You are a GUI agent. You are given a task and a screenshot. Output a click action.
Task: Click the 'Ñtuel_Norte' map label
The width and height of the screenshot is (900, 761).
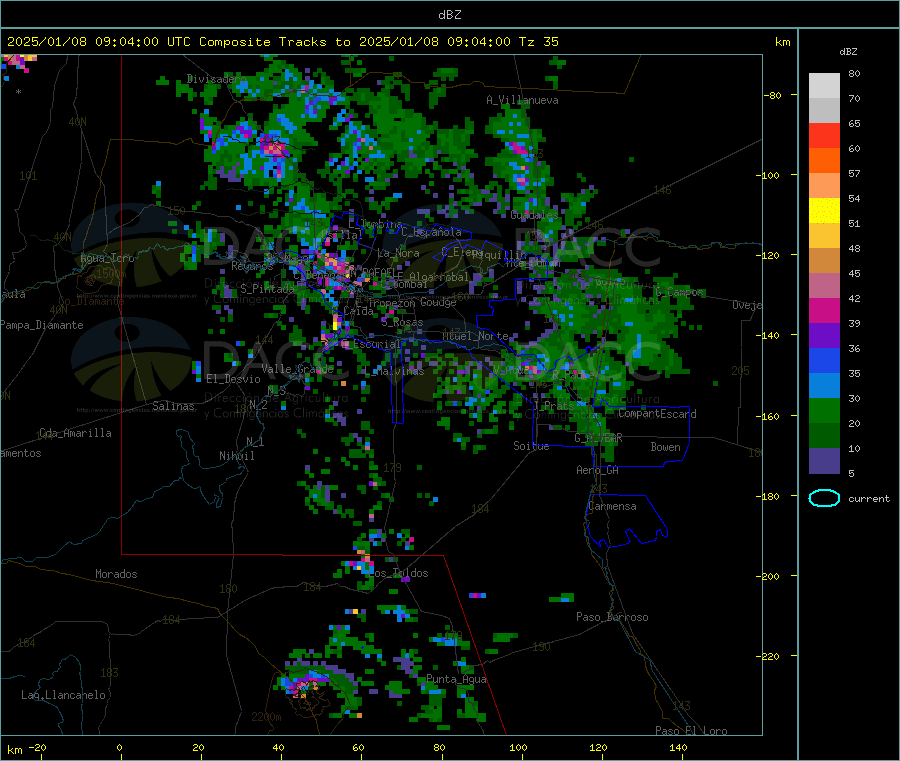[475, 336]
